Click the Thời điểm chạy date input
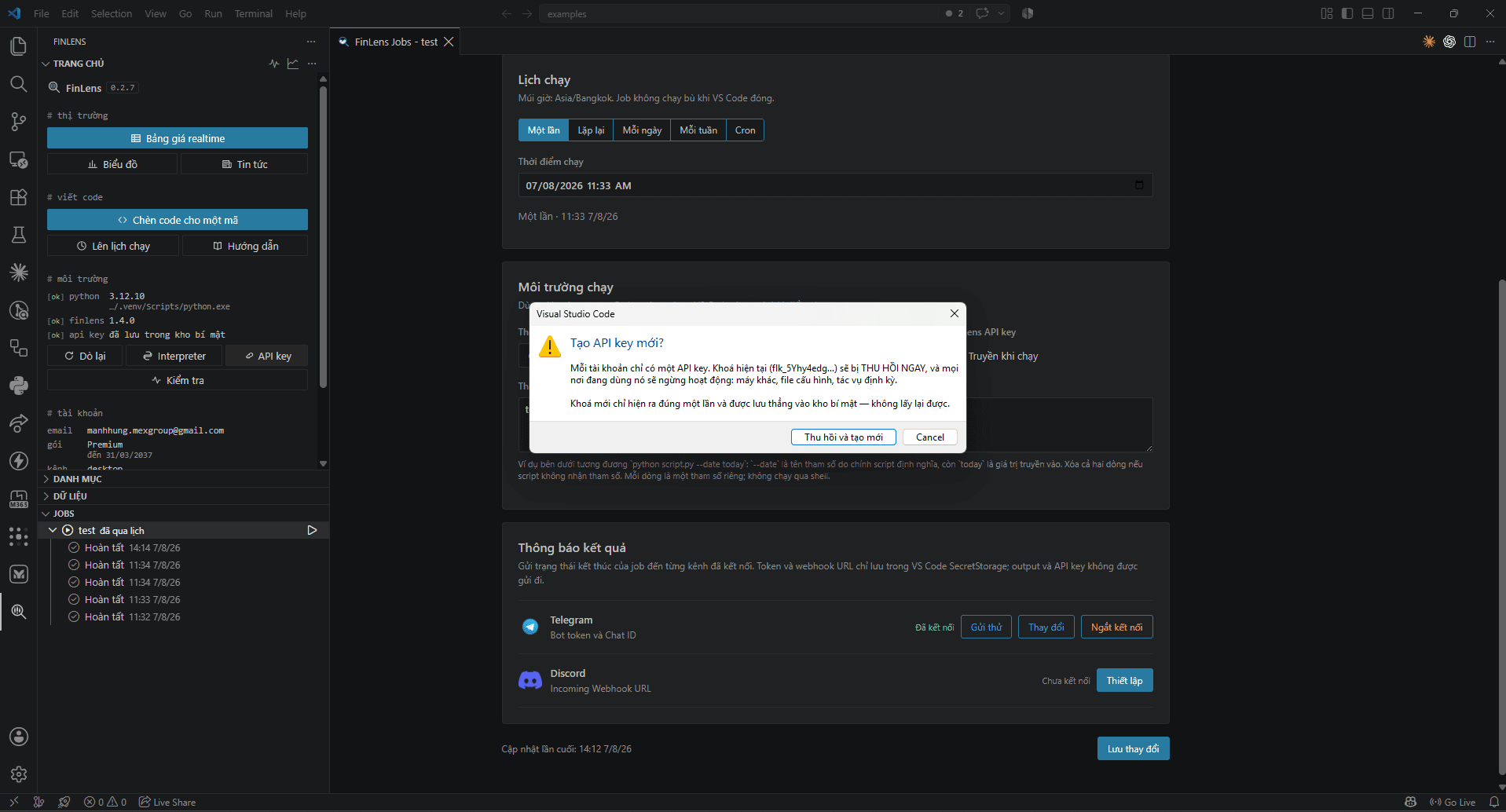1506x812 pixels. [835, 185]
